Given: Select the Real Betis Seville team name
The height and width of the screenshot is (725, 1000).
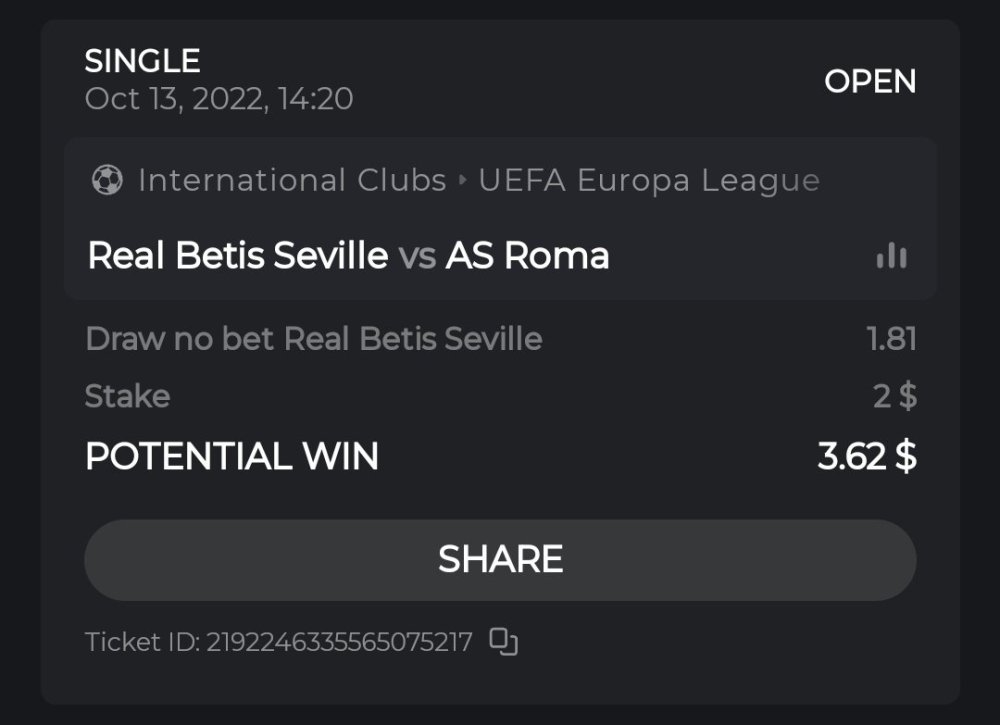Looking at the screenshot, I should click(238, 256).
